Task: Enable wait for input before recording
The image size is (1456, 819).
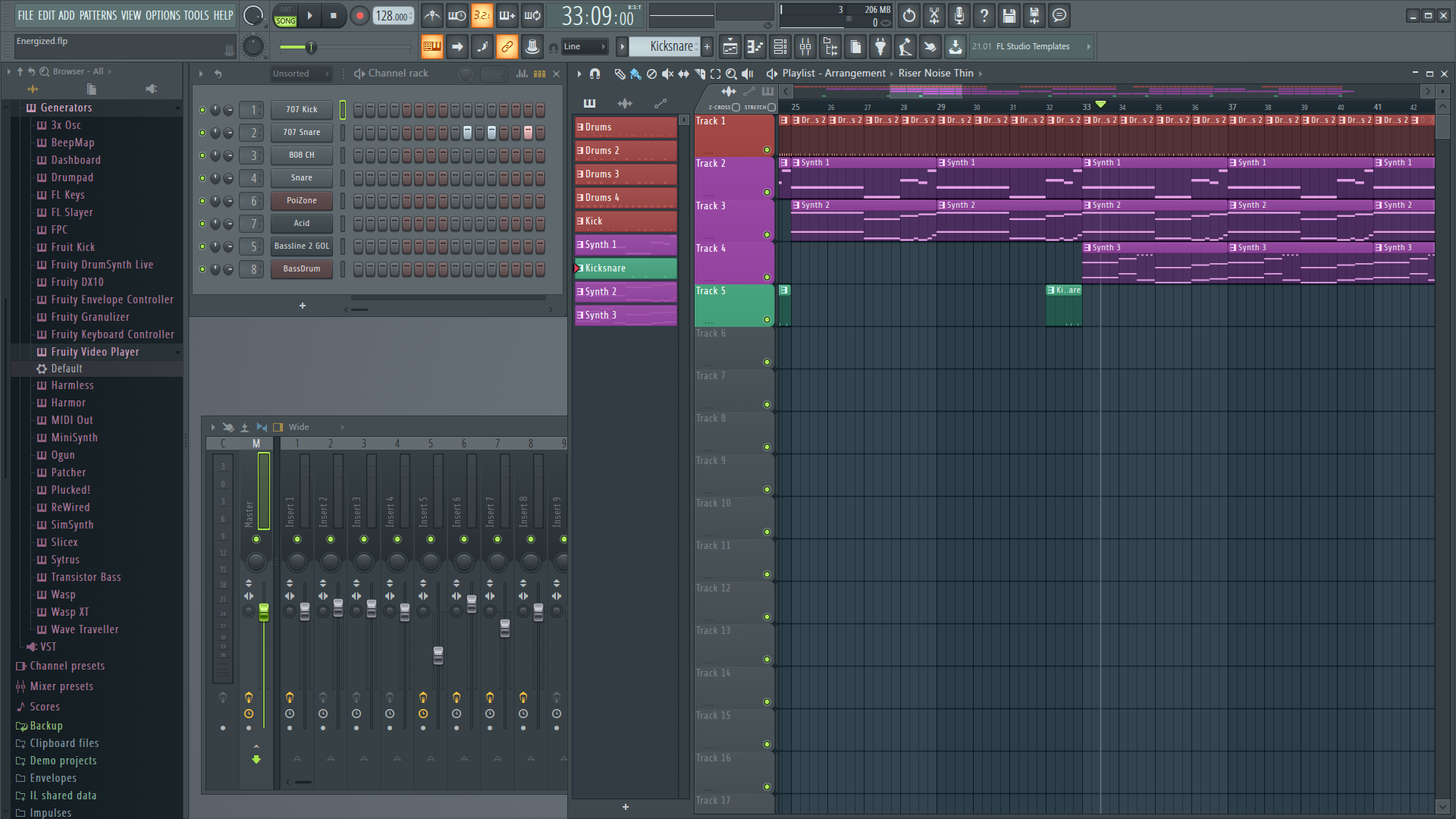Action: pos(457,15)
